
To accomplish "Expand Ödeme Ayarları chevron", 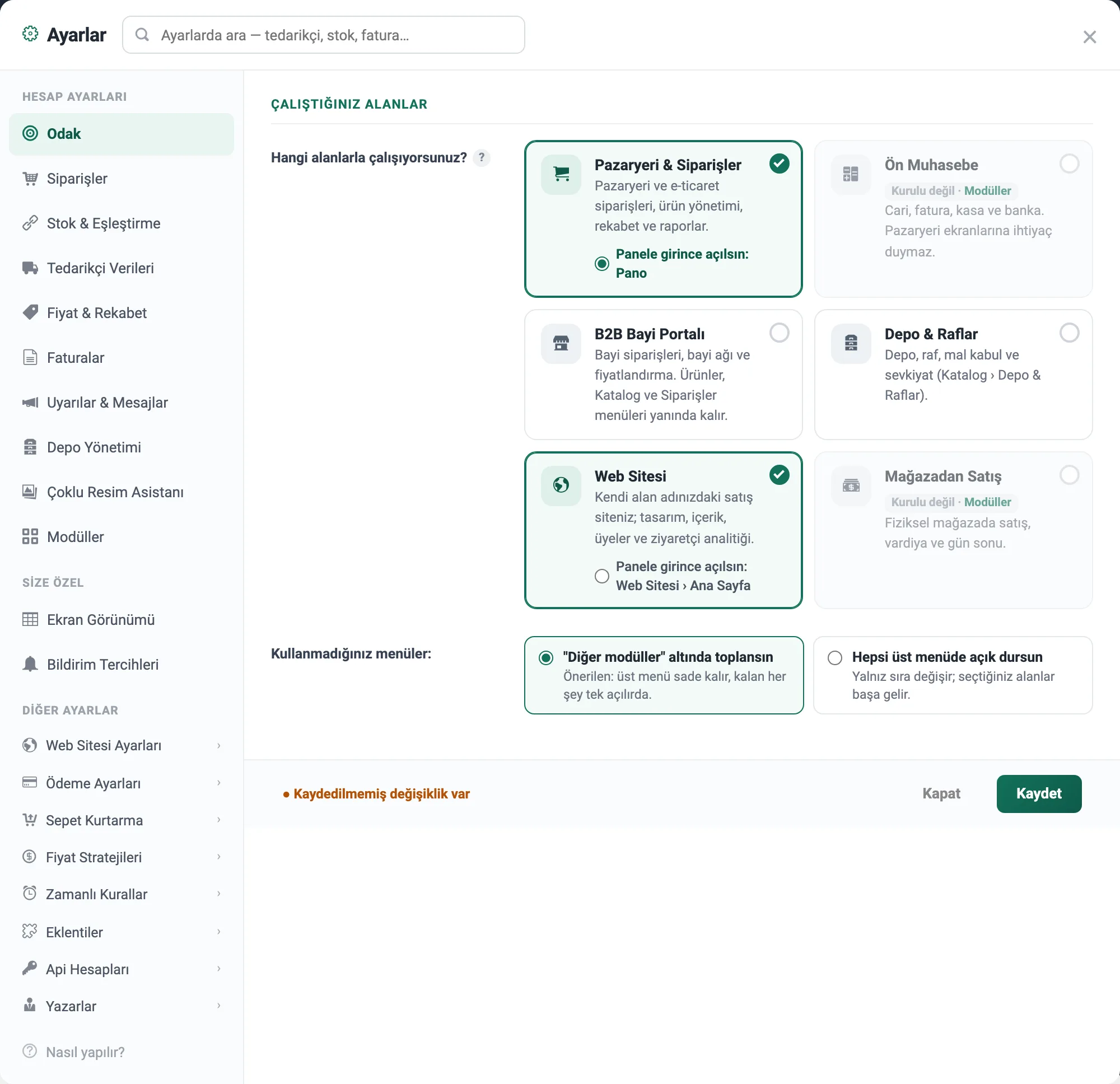I will [x=219, y=783].
